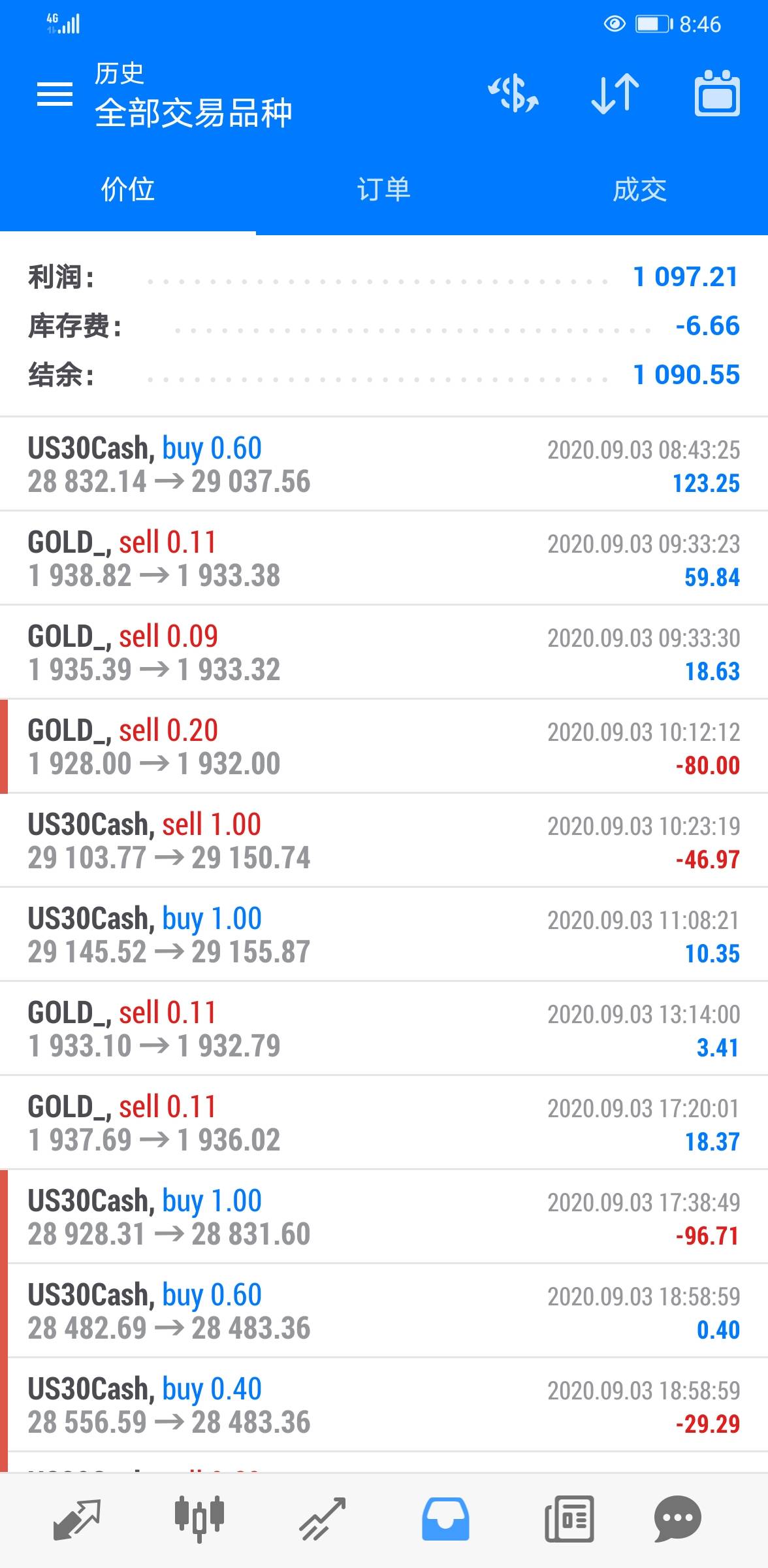Viewport: 768px width, 1568px height.
Task: Open the News page icon
Action: click(569, 1518)
